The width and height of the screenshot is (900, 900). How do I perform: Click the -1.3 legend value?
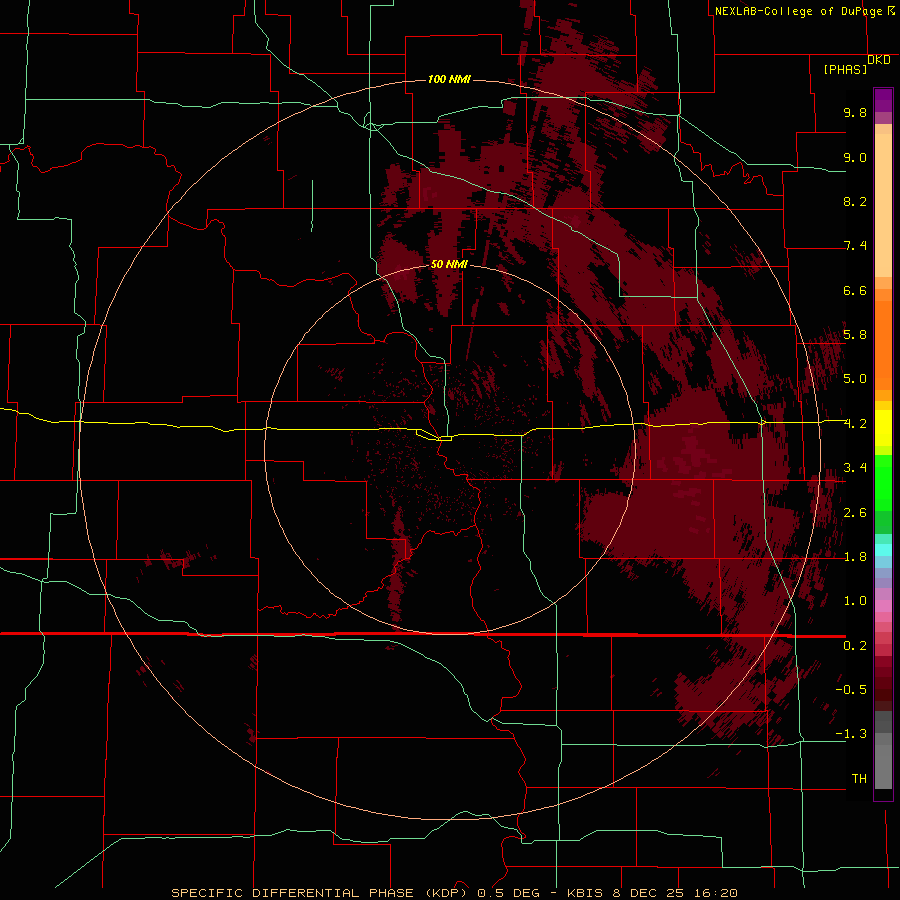[851, 734]
